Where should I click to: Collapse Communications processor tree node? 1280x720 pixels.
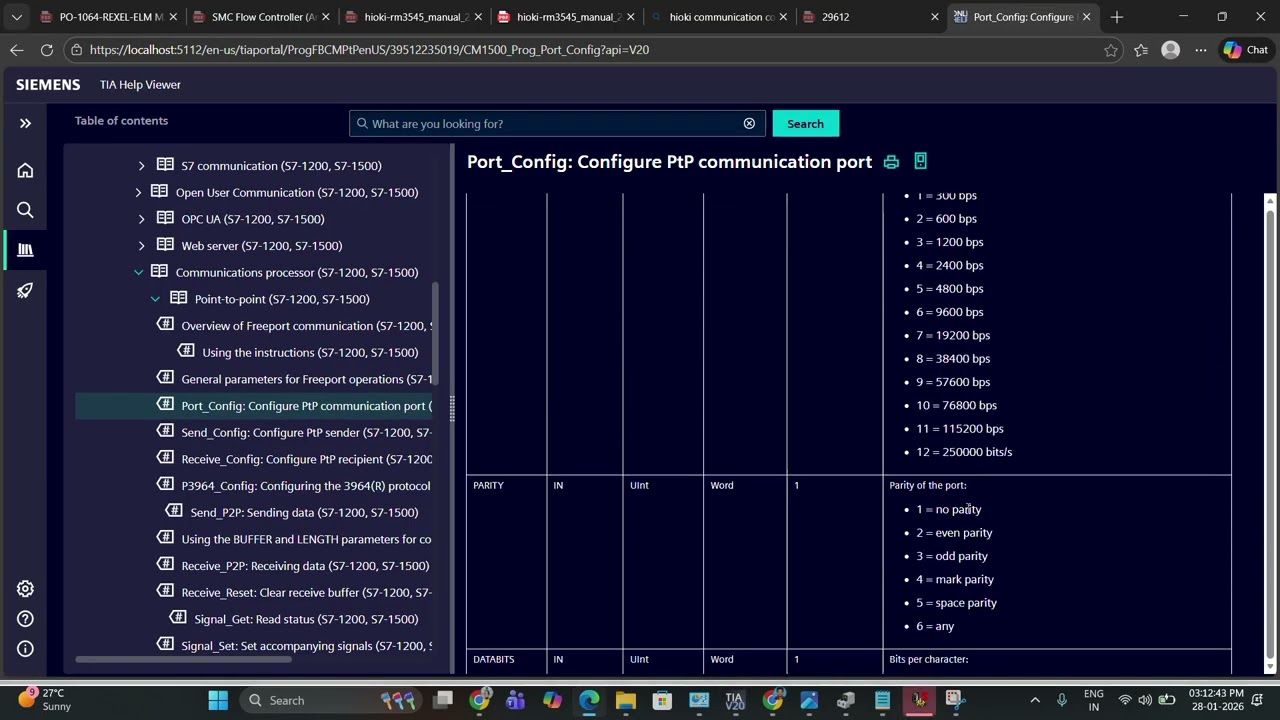click(139, 272)
